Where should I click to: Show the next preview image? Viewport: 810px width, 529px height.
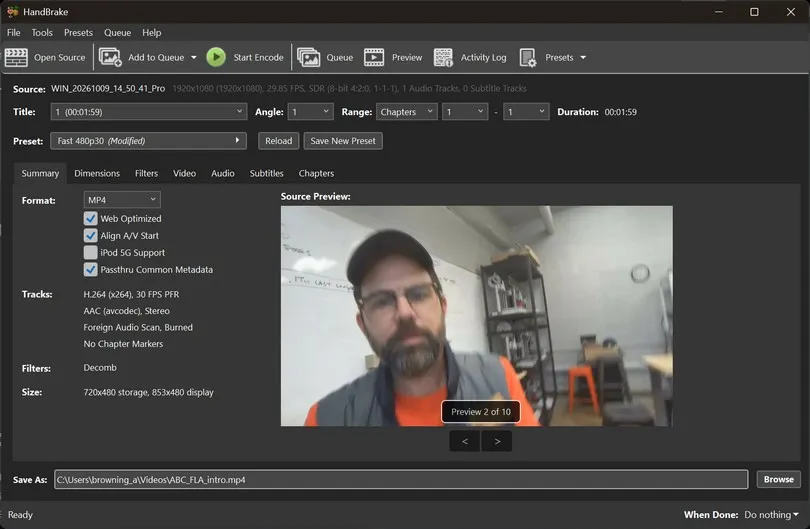497,441
